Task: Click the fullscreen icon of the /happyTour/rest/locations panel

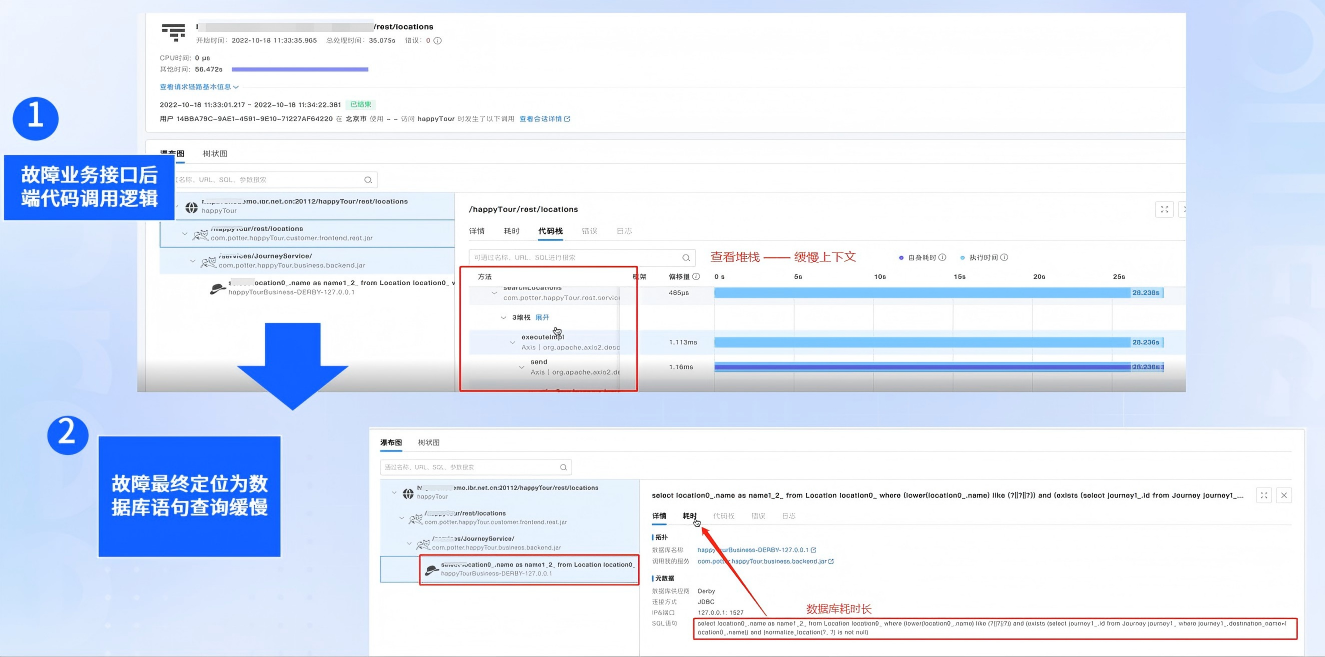Action: click(1164, 209)
